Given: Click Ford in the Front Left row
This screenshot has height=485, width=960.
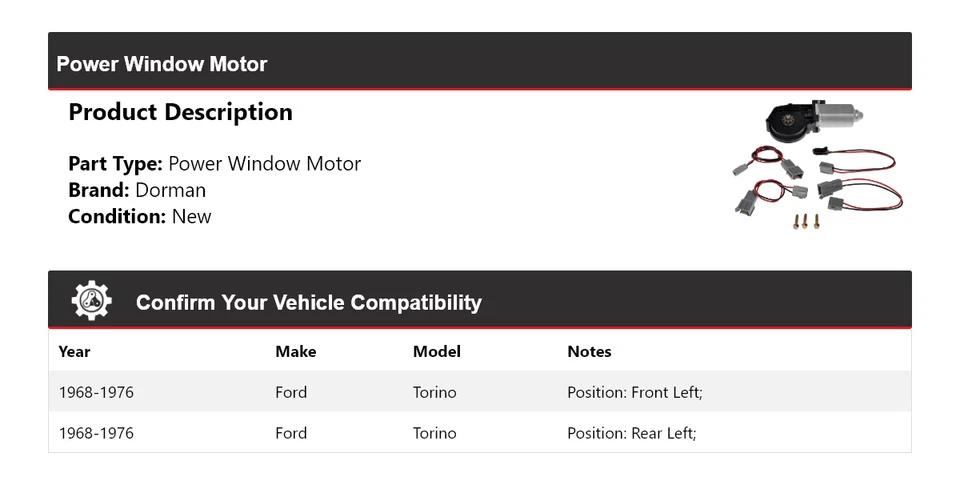Looking at the screenshot, I should 291,392.
